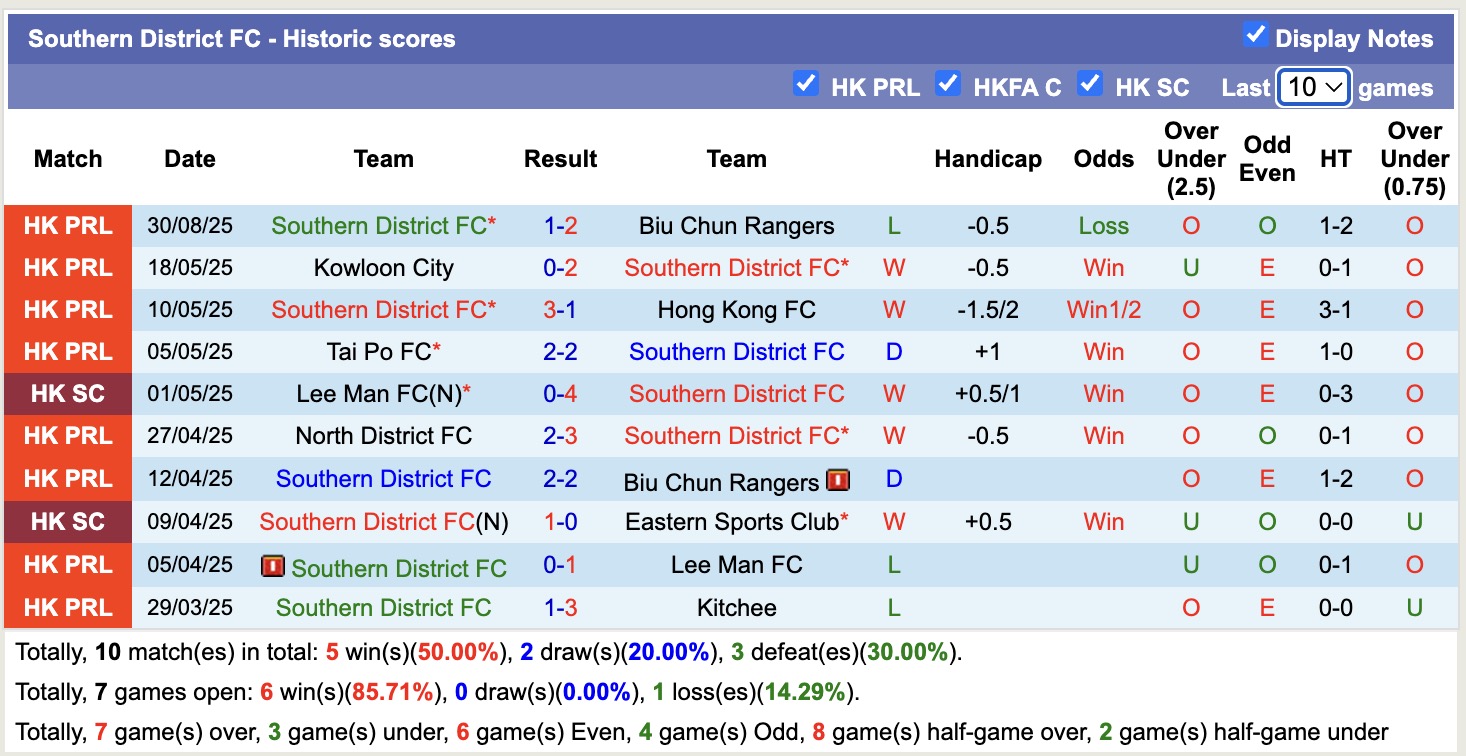The height and width of the screenshot is (756, 1466).
Task: Open the 3-1 match result against Hong Kong FC
Action: pos(560,310)
